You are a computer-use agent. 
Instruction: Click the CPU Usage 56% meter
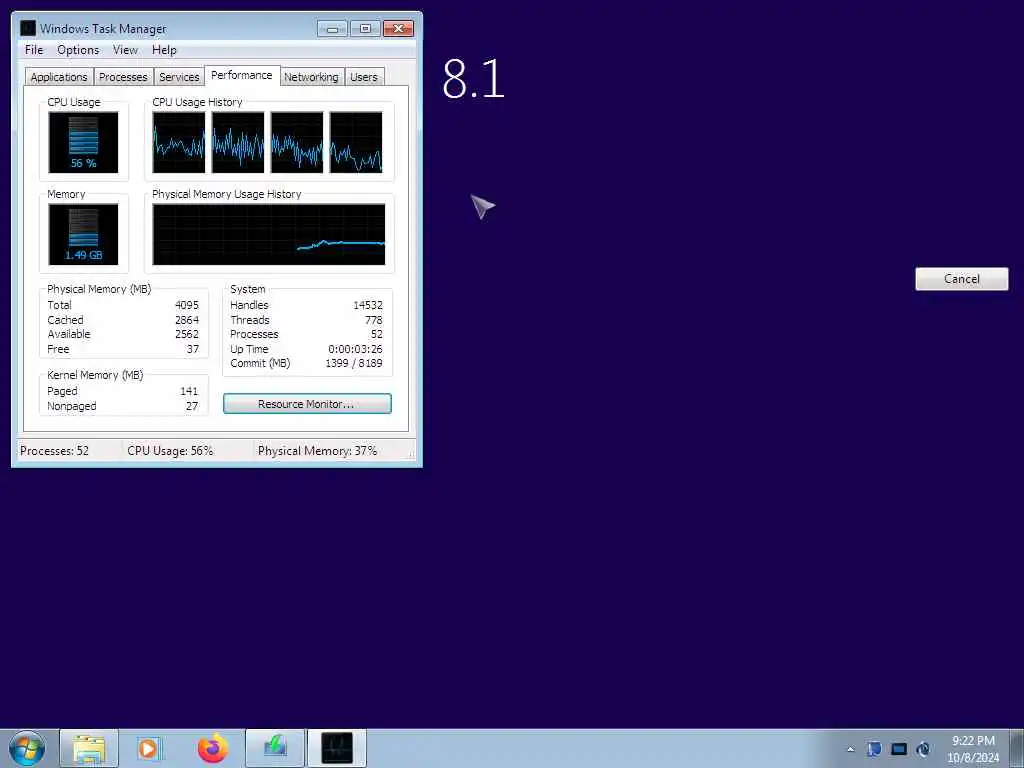point(84,142)
